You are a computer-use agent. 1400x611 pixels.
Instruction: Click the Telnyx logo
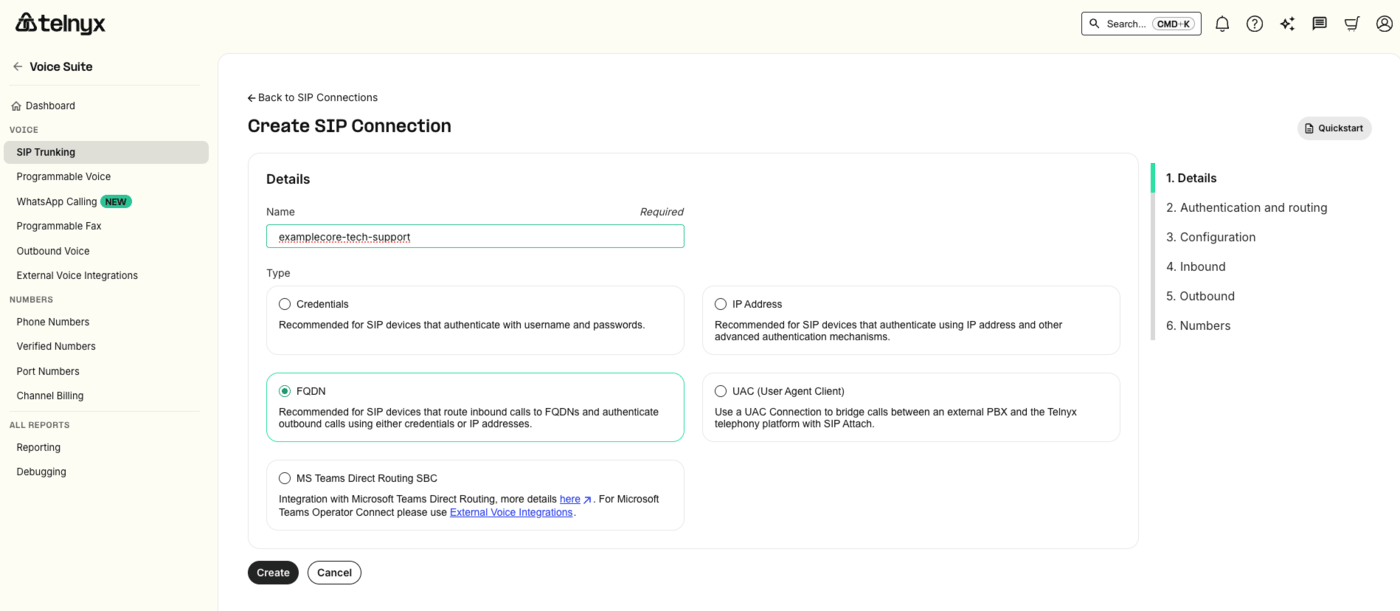pyautogui.click(x=60, y=23)
